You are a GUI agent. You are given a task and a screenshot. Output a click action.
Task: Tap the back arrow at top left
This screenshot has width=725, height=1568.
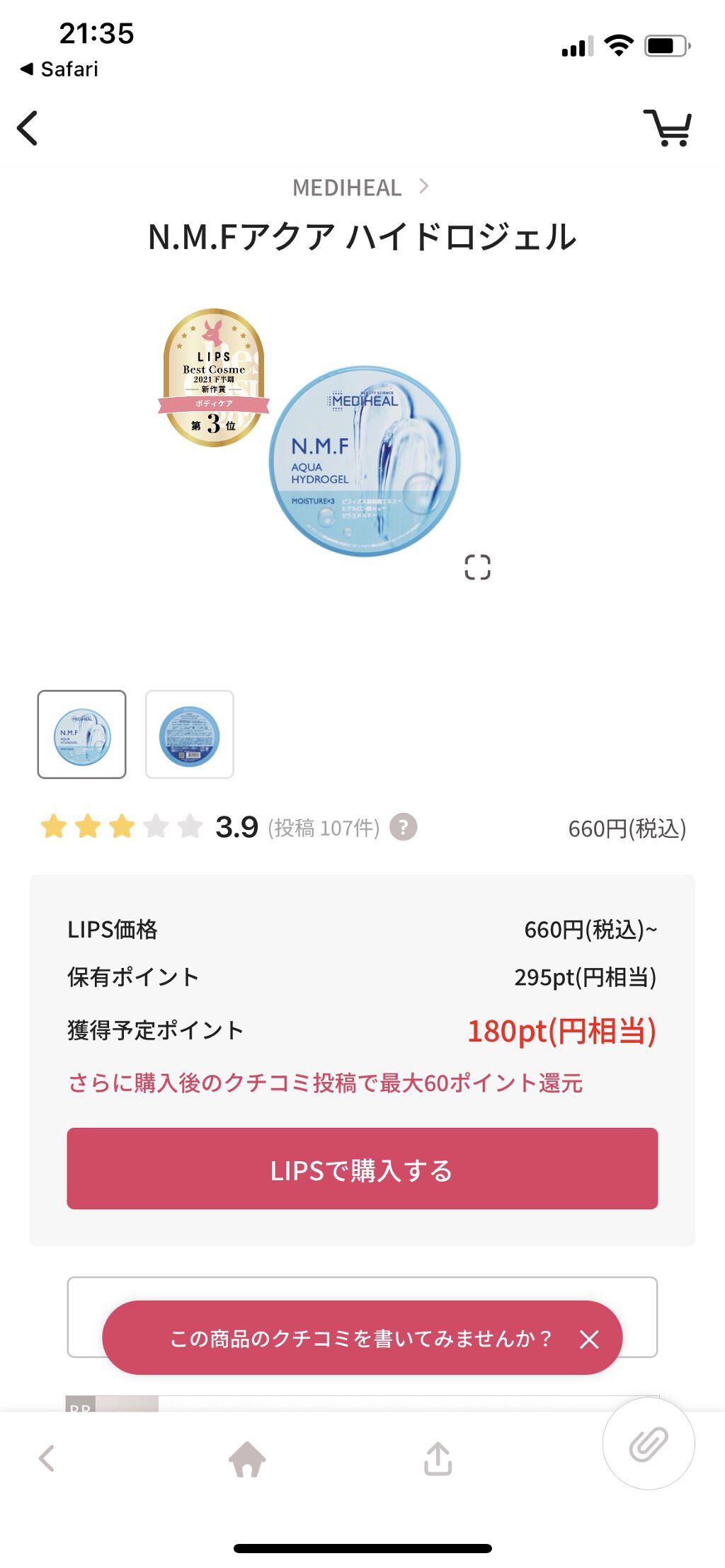(28, 128)
